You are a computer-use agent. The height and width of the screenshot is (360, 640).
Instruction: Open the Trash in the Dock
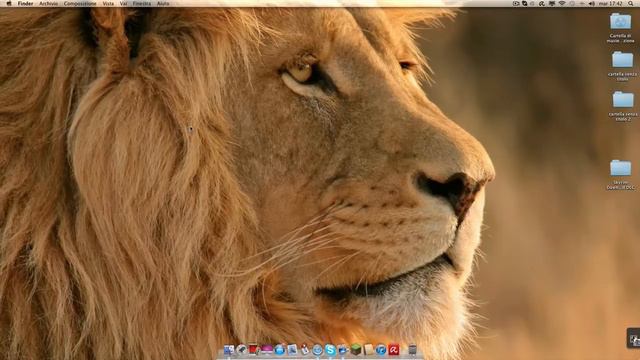coord(412,350)
